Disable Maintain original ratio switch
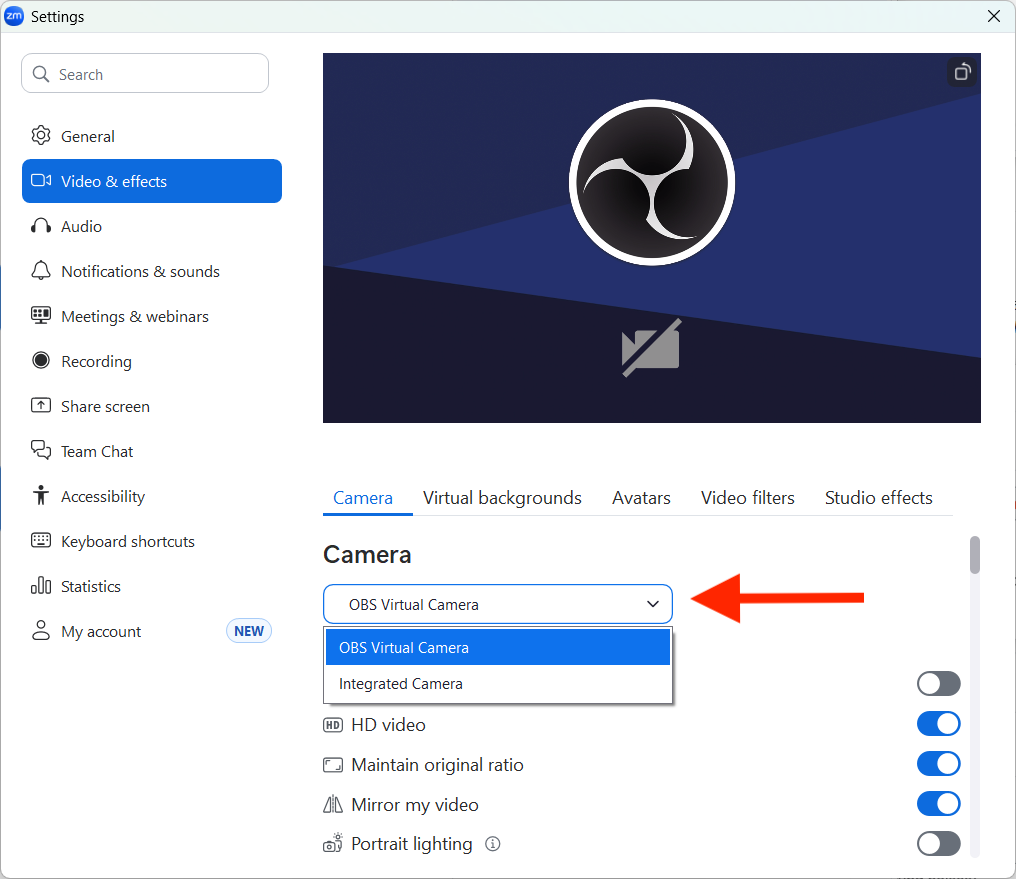This screenshot has height=879, width=1016. (938, 764)
